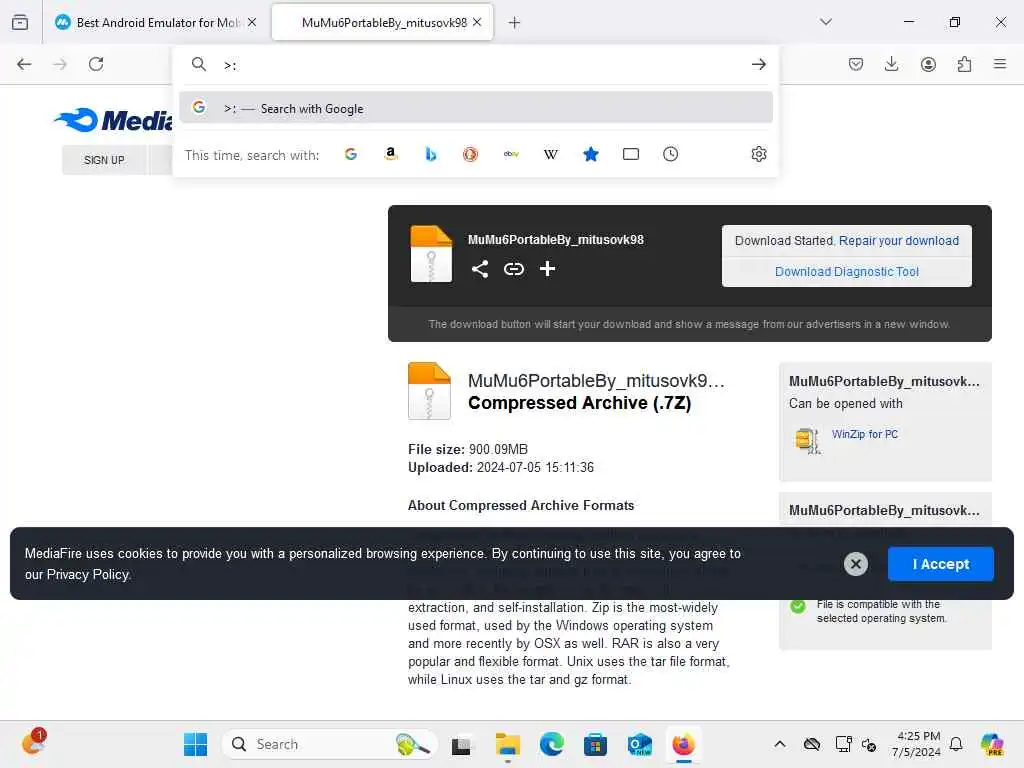The height and width of the screenshot is (768, 1024).
Task: Open the Firefox account icon
Action: (928, 64)
